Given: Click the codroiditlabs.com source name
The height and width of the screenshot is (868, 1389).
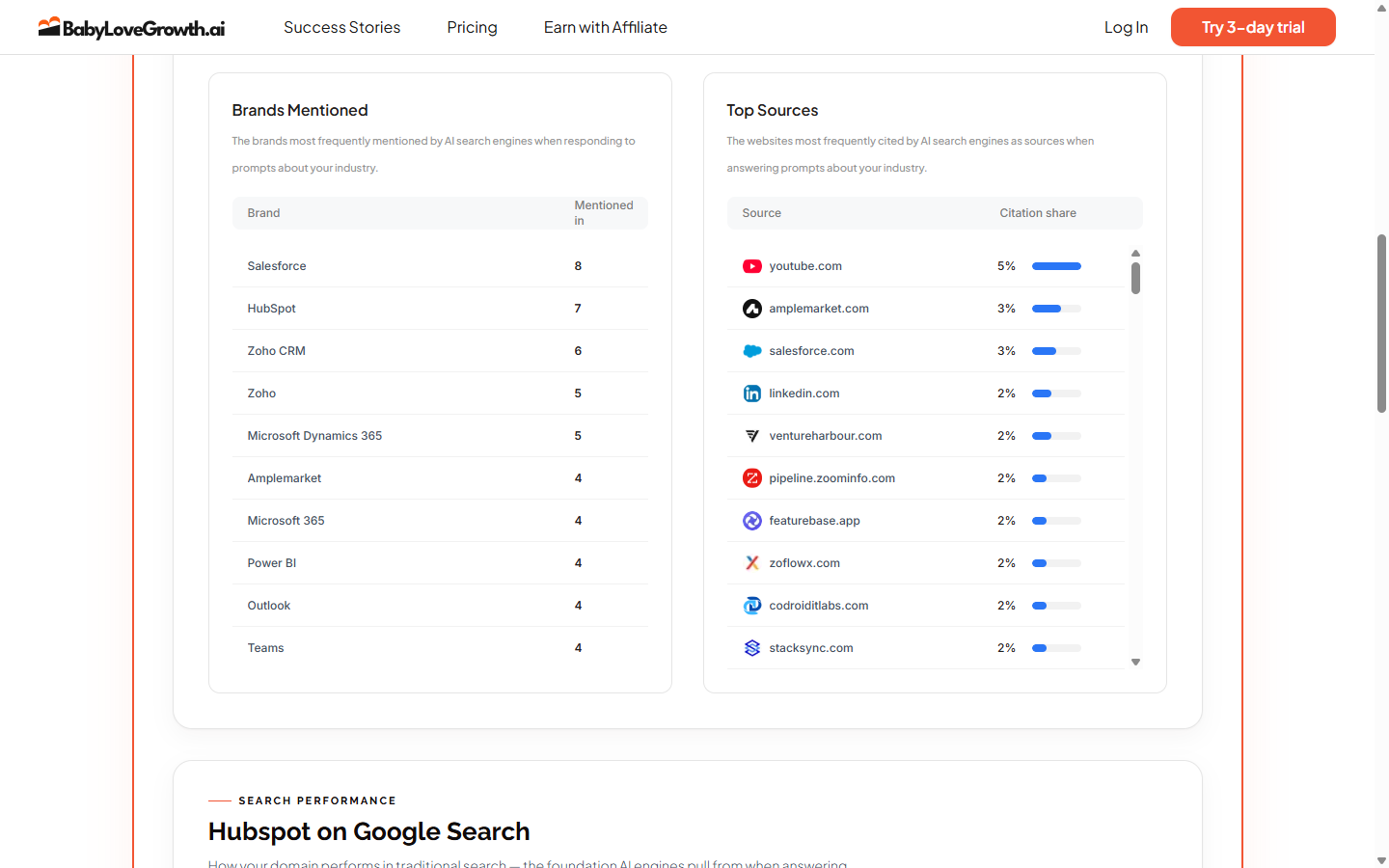Looking at the screenshot, I should click(819, 606).
